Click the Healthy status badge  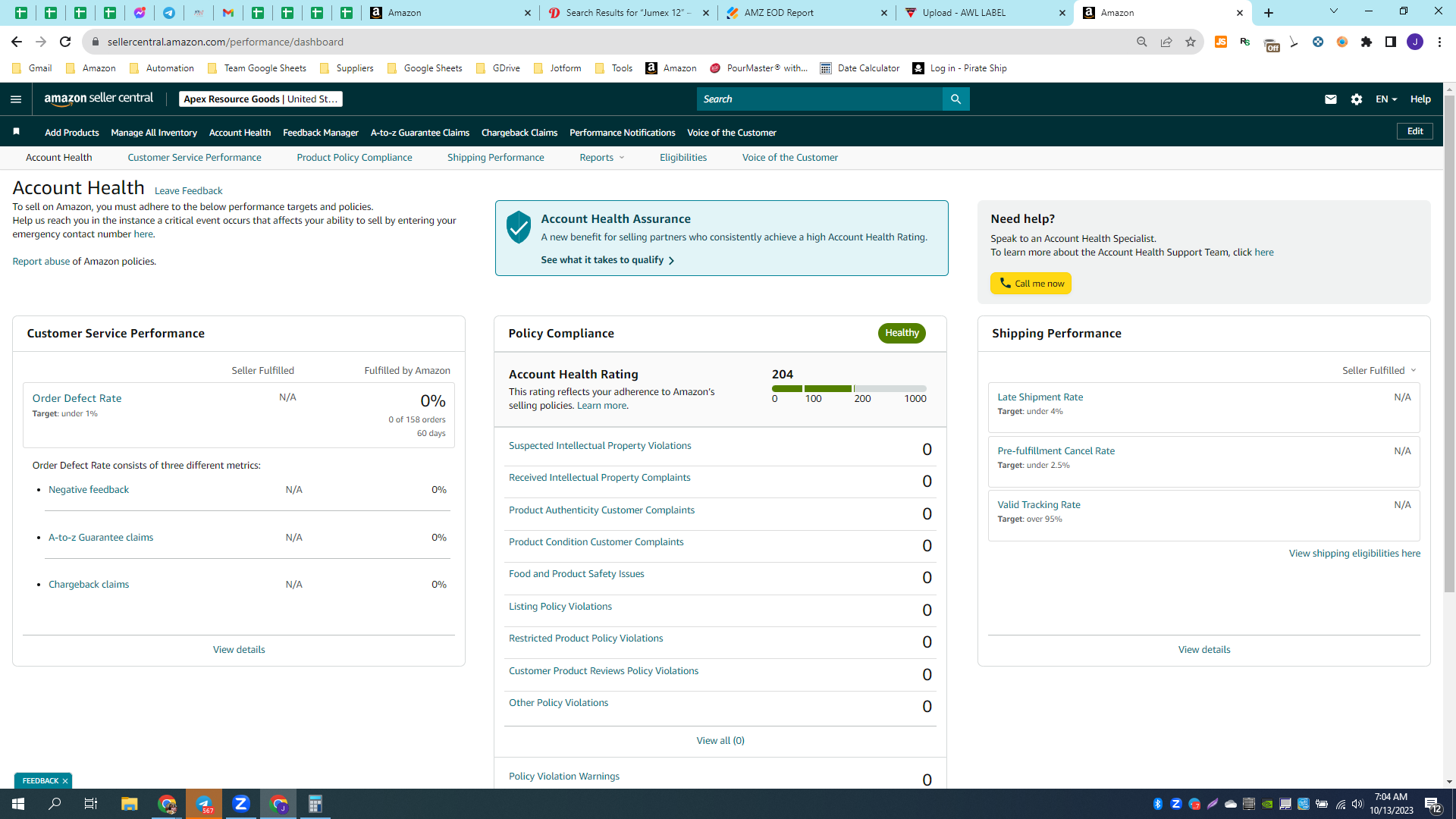point(902,333)
